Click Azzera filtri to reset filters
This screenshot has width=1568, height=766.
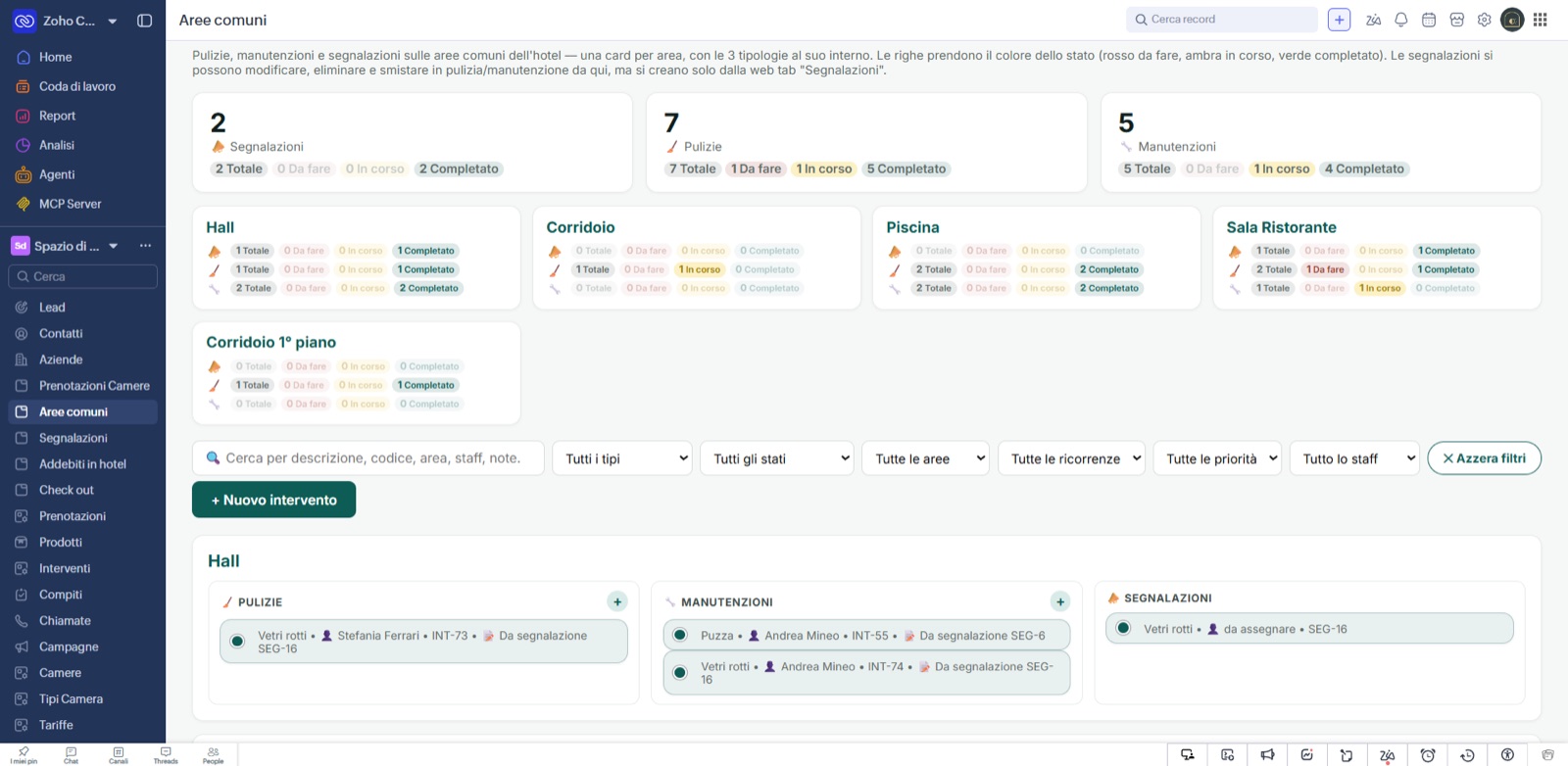1484,458
